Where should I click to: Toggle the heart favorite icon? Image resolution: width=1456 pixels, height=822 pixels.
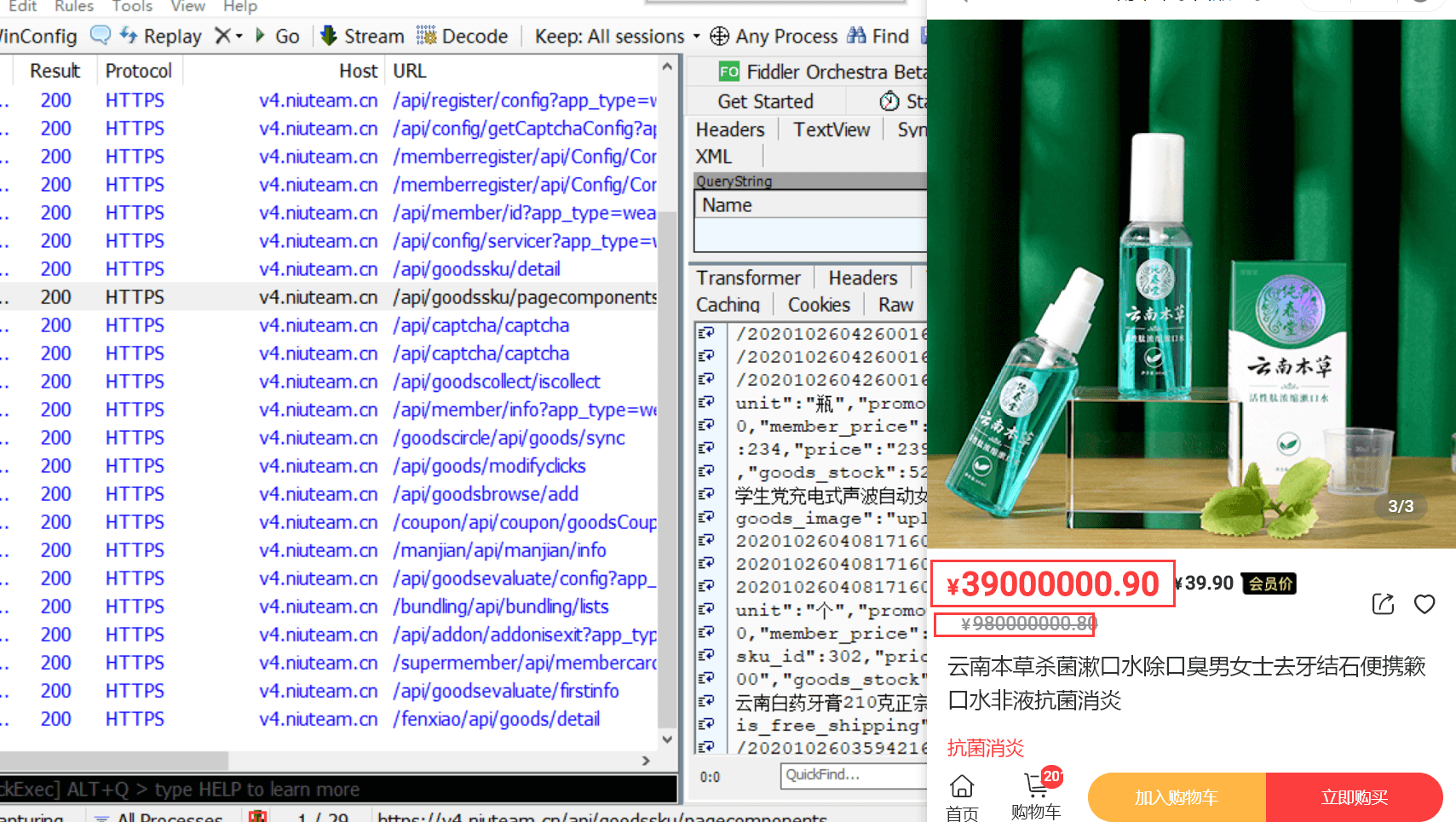coord(1424,604)
